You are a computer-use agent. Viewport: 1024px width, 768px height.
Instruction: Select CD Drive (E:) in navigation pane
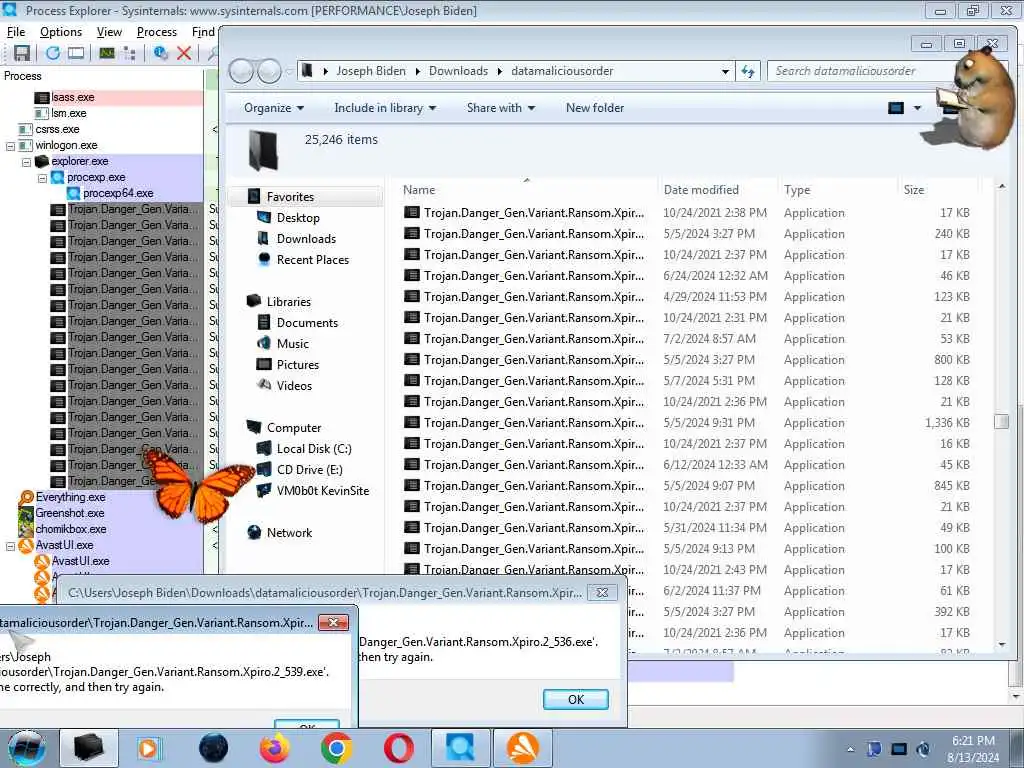pyautogui.click(x=310, y=470)
